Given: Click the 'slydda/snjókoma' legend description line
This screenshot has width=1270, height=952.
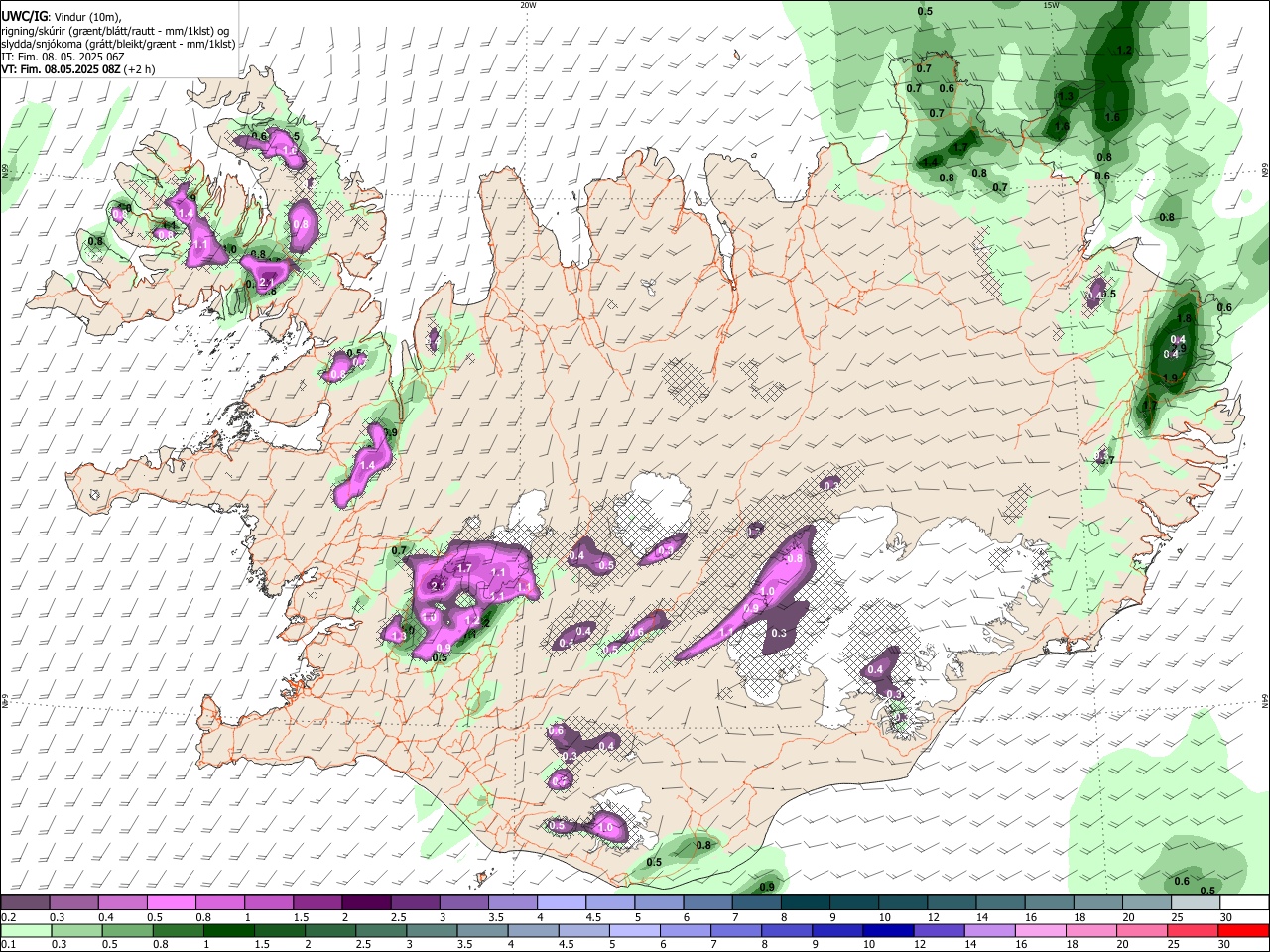Looking at the screenshot, I should (x=118, y=44).
